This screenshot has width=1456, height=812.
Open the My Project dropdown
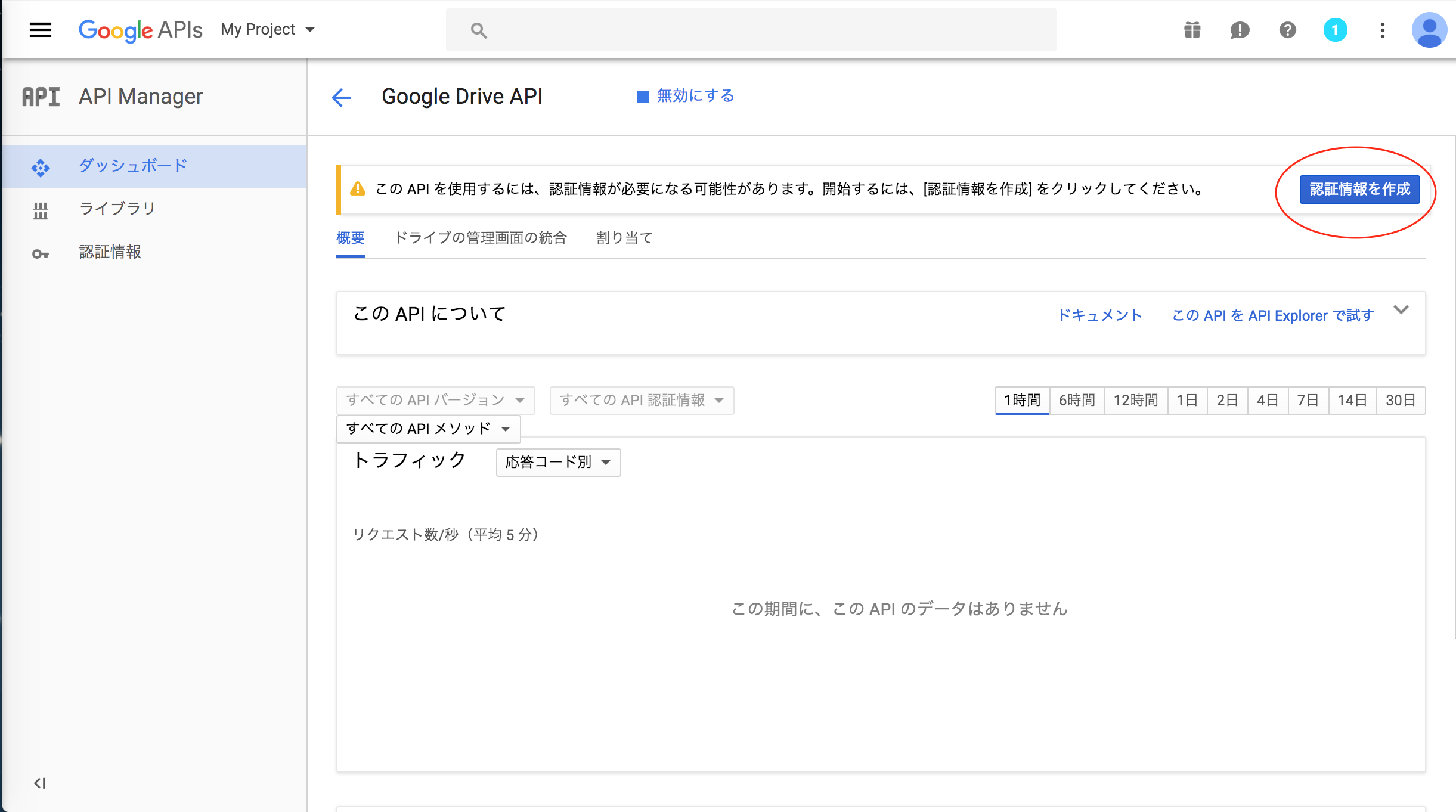click(x=267, y=29)
